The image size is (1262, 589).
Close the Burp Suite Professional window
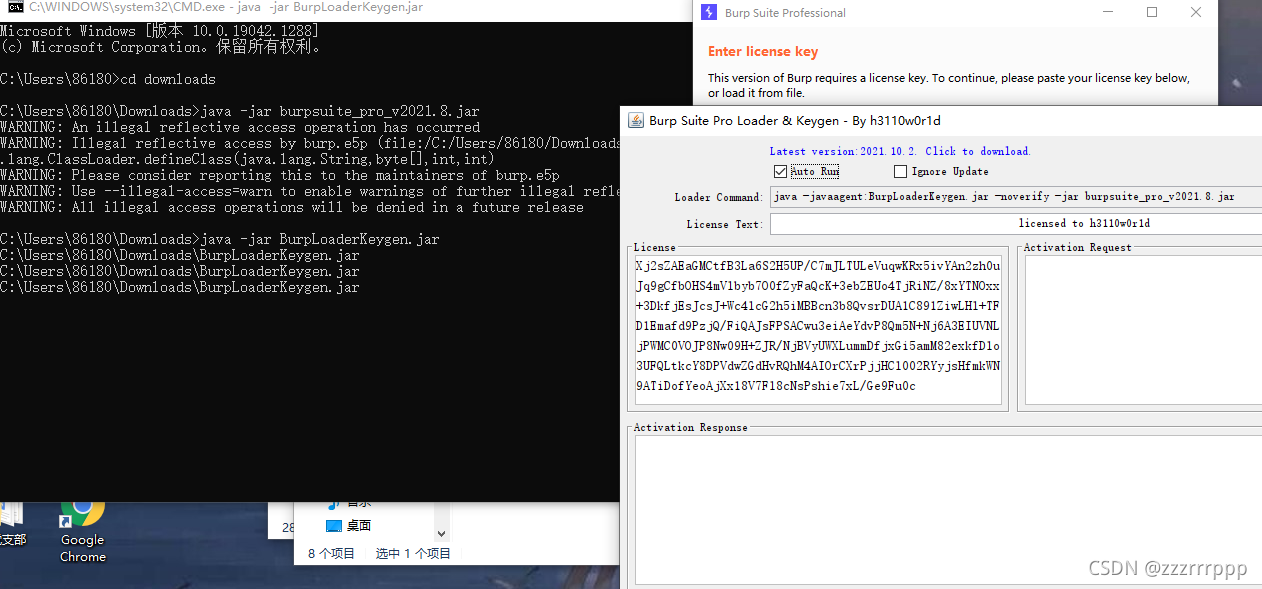pos(1196,13)
